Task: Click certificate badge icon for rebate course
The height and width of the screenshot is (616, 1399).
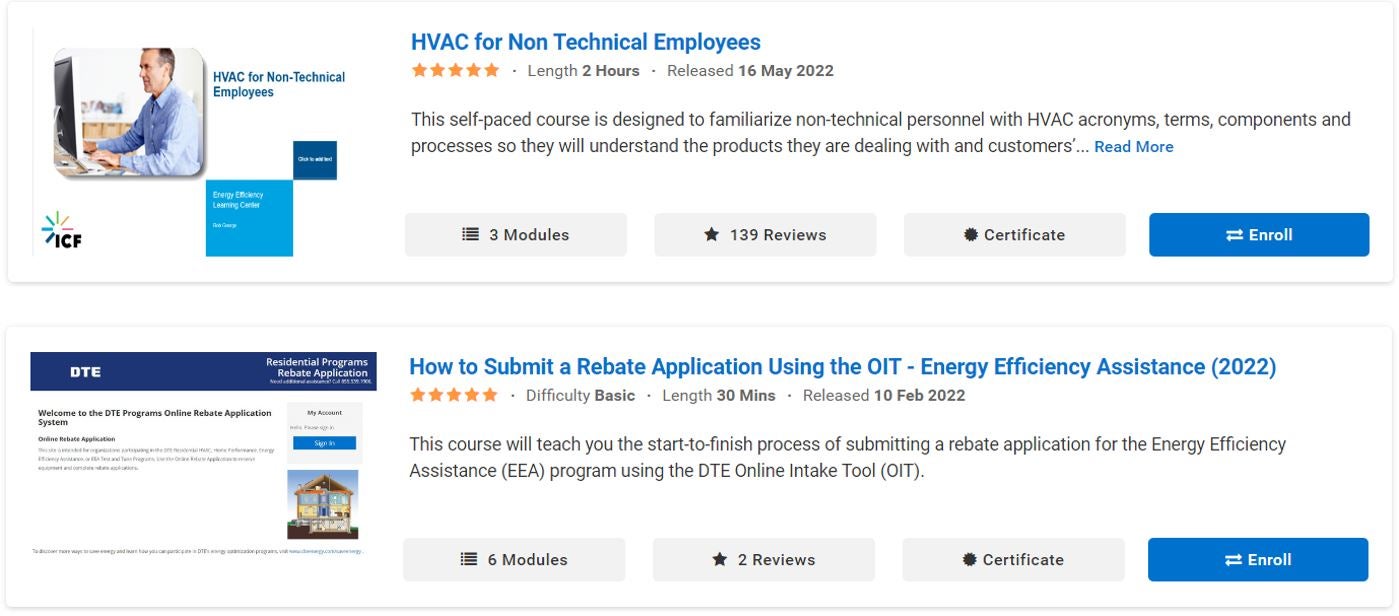Action: [x=969, y=560]
